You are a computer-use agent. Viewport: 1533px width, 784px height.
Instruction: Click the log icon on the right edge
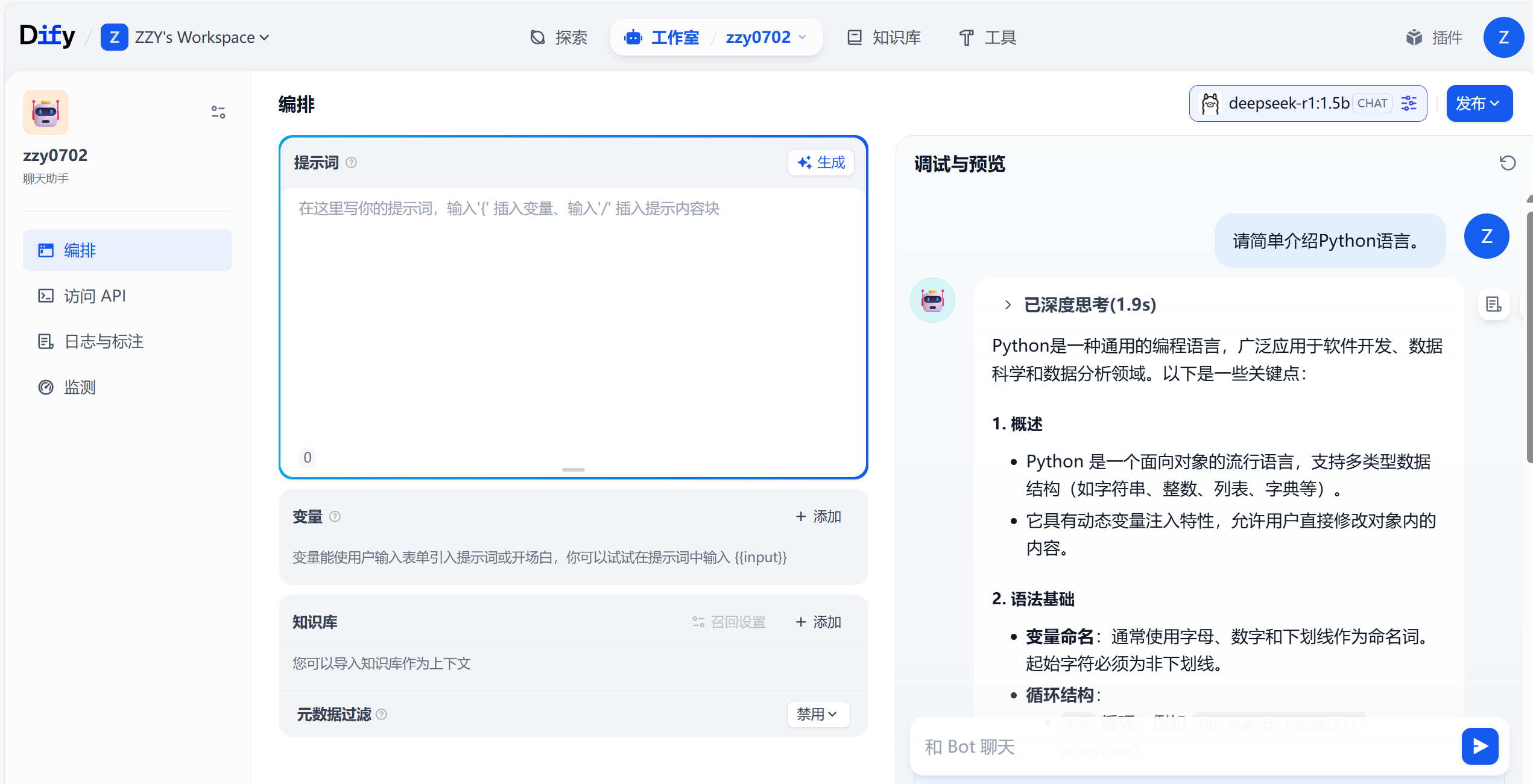click(1493, 305)
